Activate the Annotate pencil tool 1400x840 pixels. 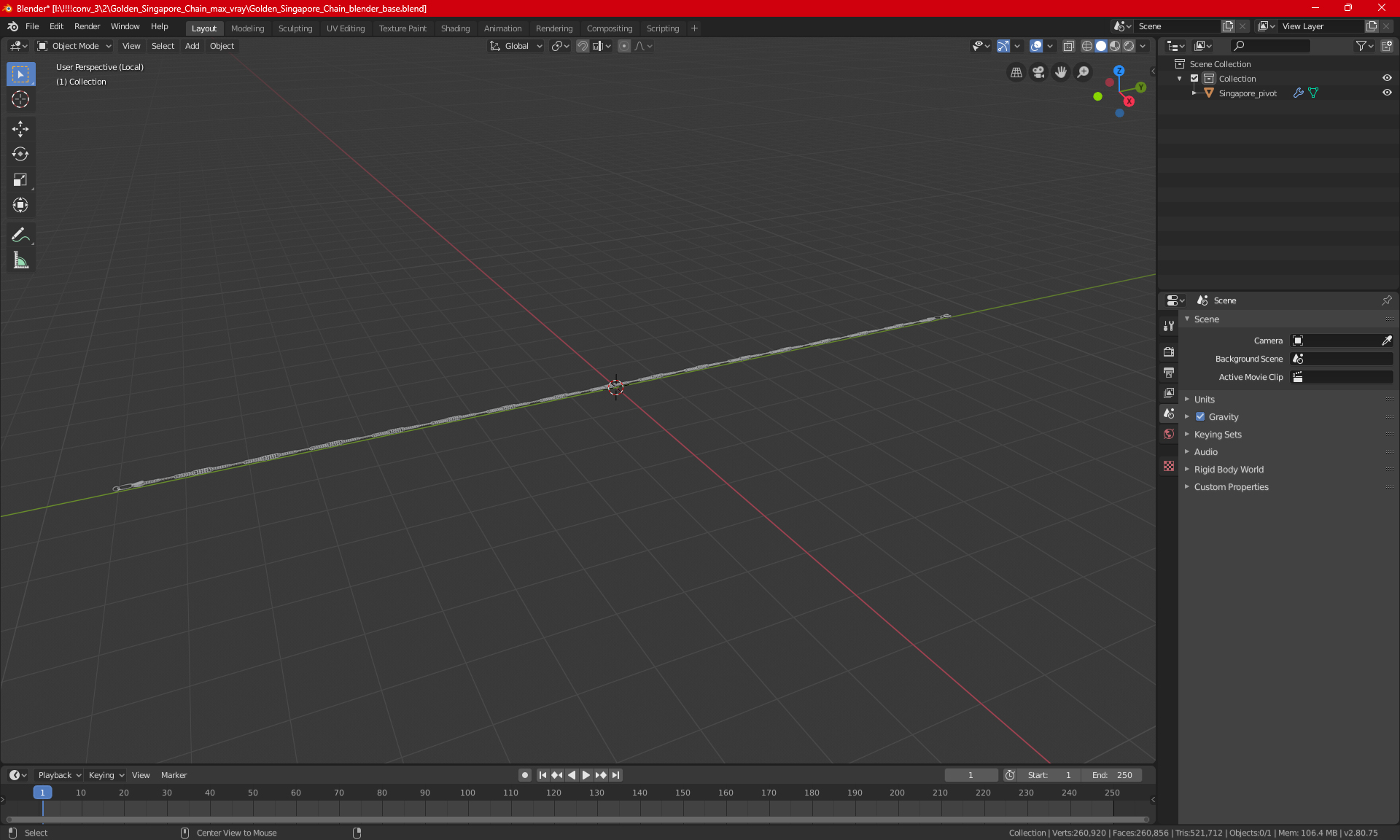[20, 235]
